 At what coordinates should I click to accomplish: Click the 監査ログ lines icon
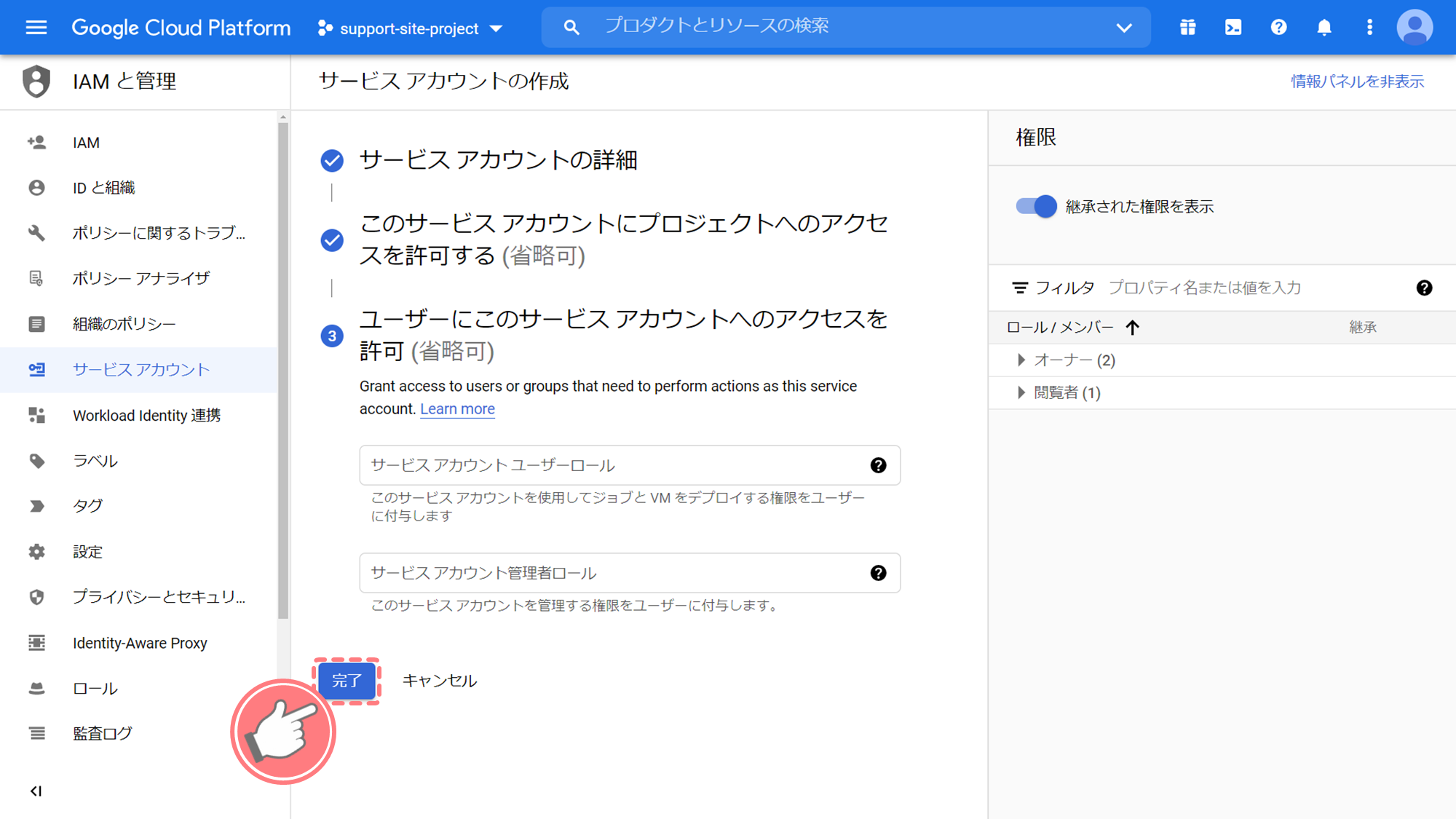point(36,733)
